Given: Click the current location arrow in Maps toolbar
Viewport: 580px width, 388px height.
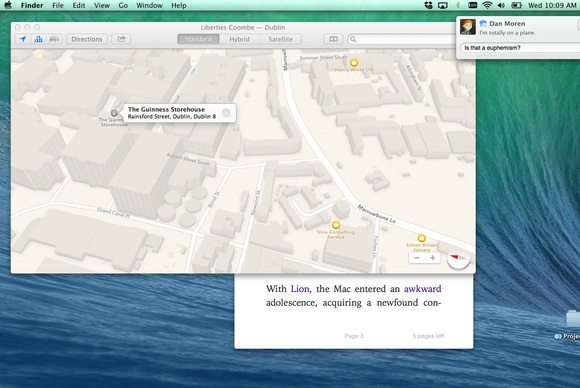Looking at the screenshot, I should tap(23, 39).
